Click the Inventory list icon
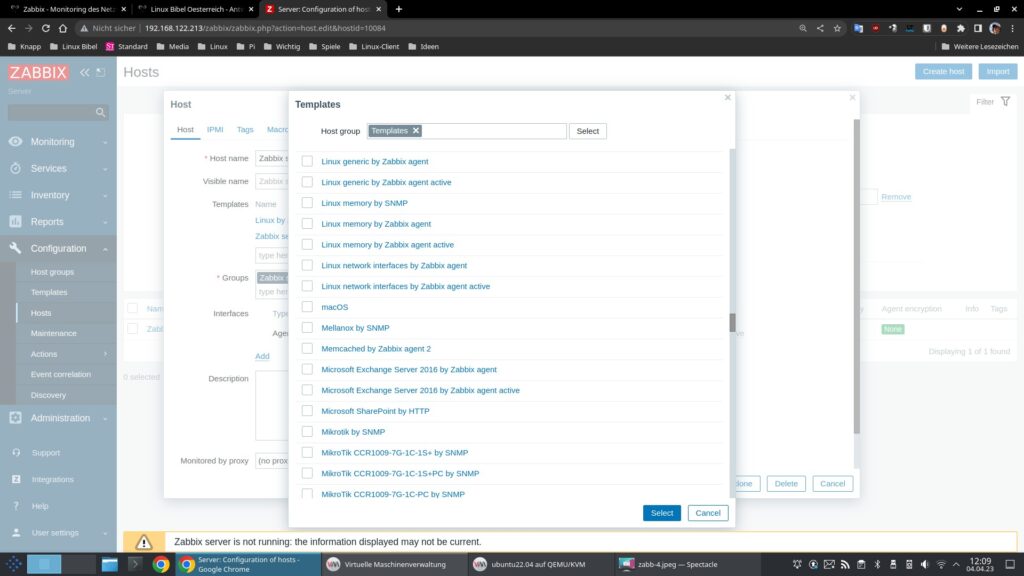The image size is (1024, 576). click(x=16, y=195)
